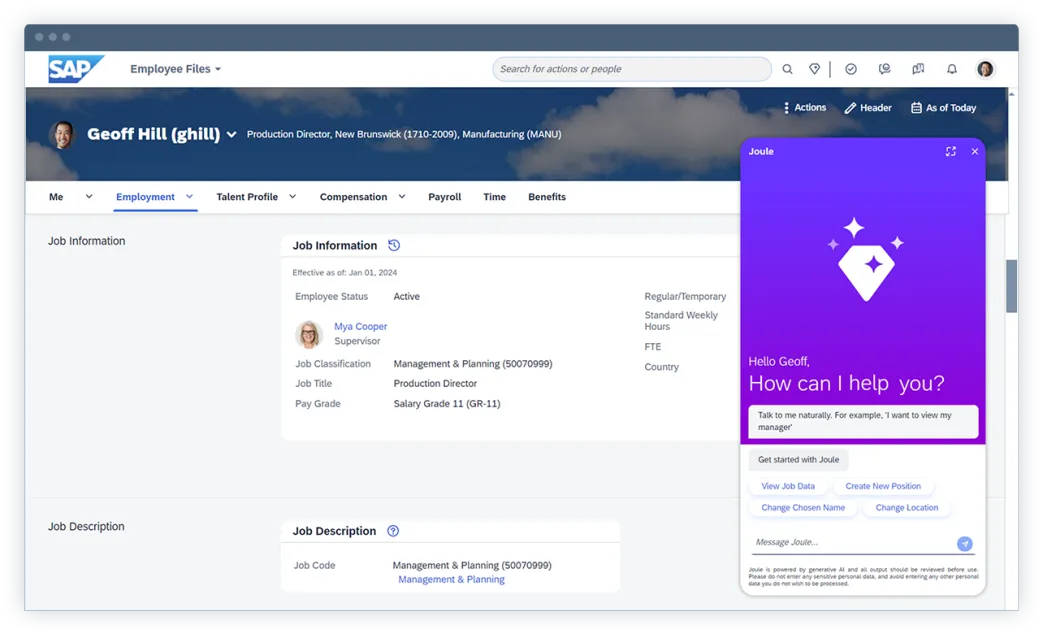Expand the Compensation tab chevron
The width and height of the screenshot is (1043, 634).
pyautogui.click(x=402, y=197)
